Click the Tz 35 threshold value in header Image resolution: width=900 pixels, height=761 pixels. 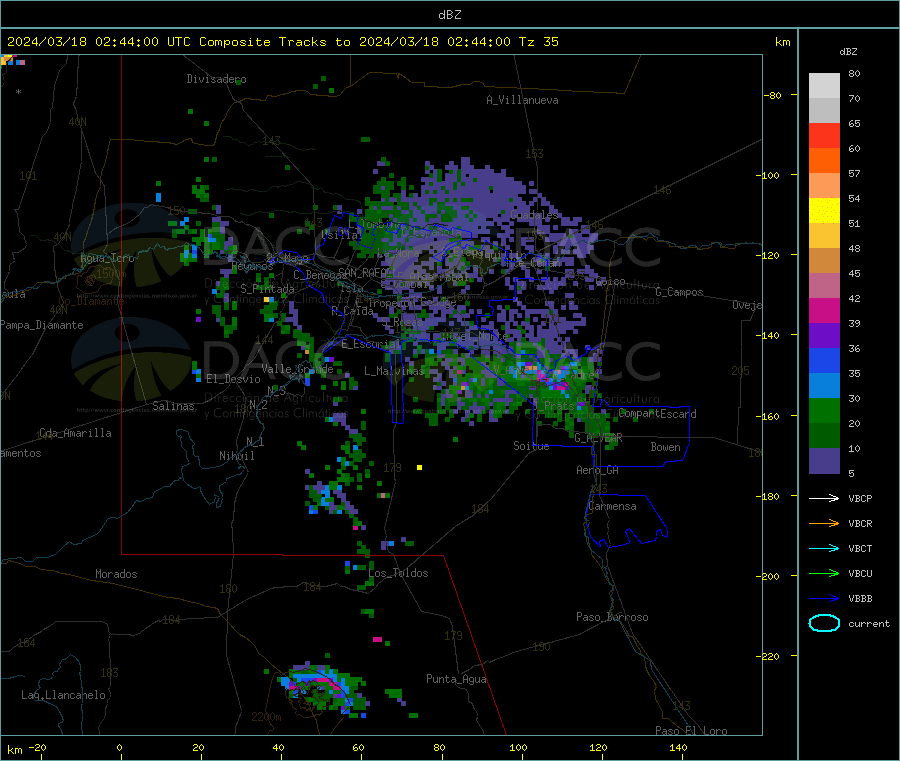point(538,42)
